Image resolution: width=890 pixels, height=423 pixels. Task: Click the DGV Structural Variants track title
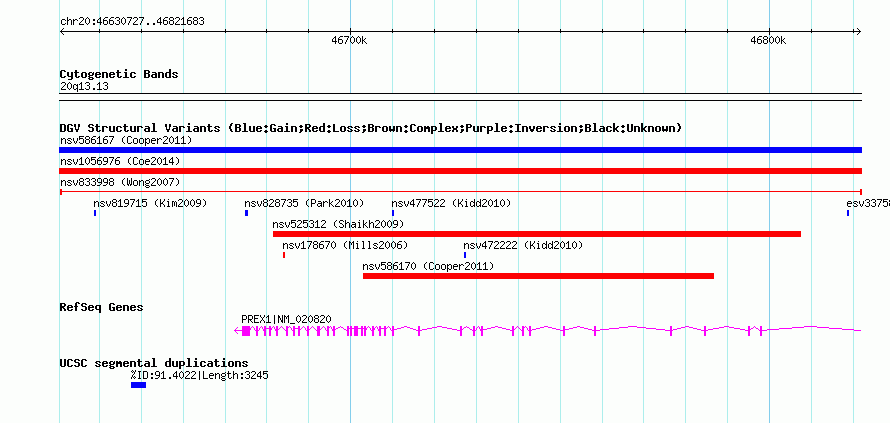371,128
